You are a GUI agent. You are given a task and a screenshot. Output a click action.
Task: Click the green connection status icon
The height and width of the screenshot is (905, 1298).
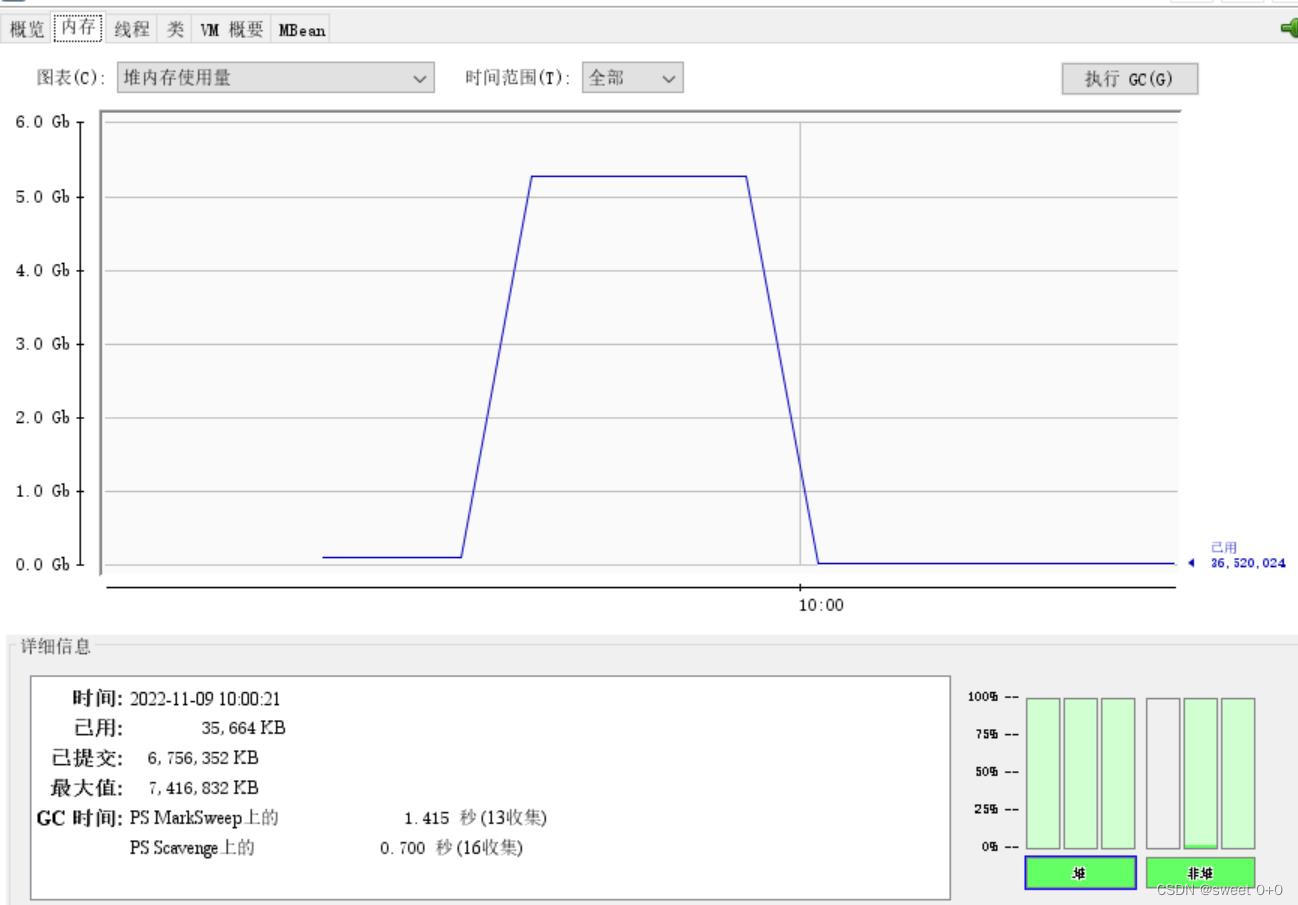coord(1289,28)
